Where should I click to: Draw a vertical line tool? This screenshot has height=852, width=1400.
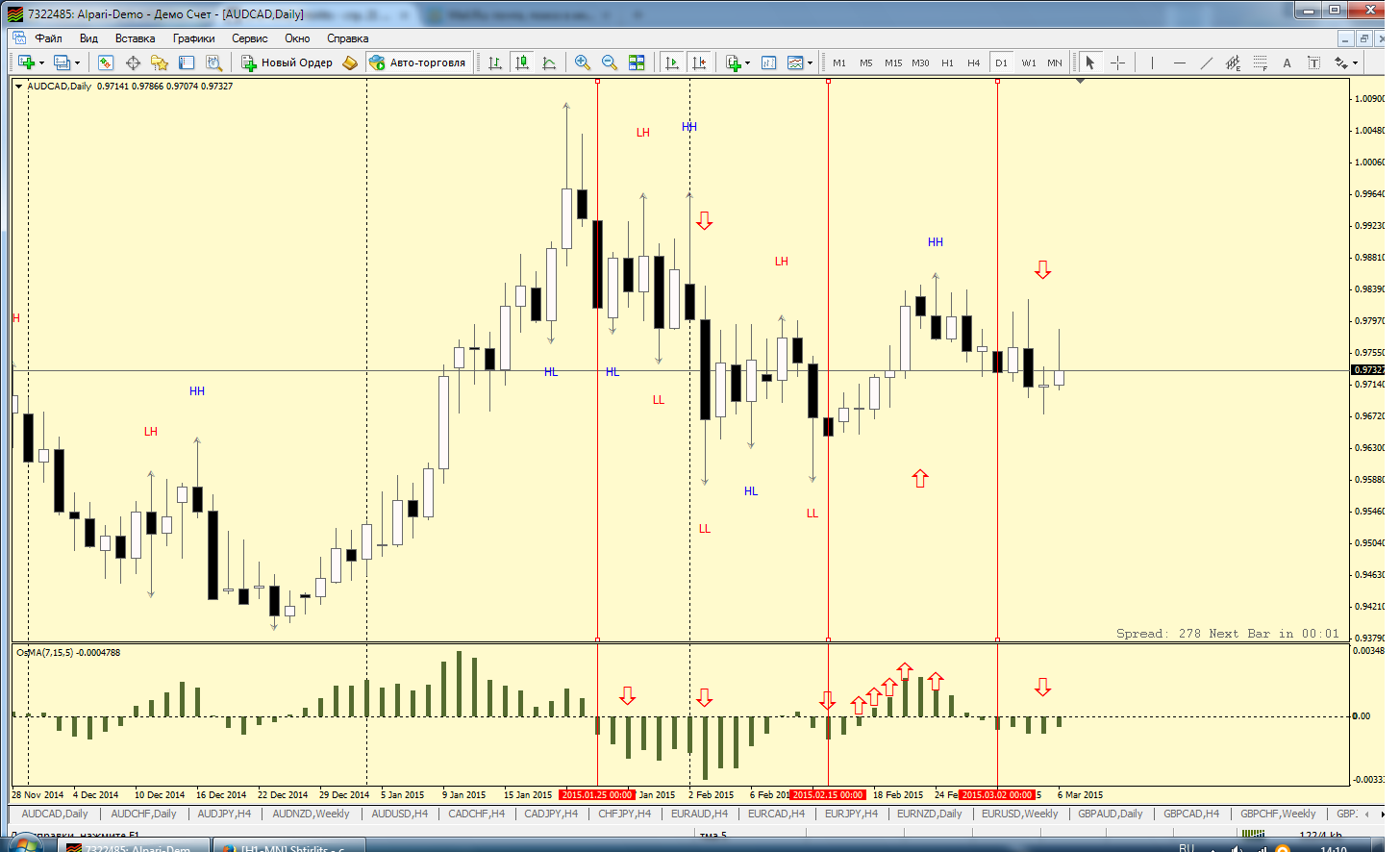[x=1152, y=63]
